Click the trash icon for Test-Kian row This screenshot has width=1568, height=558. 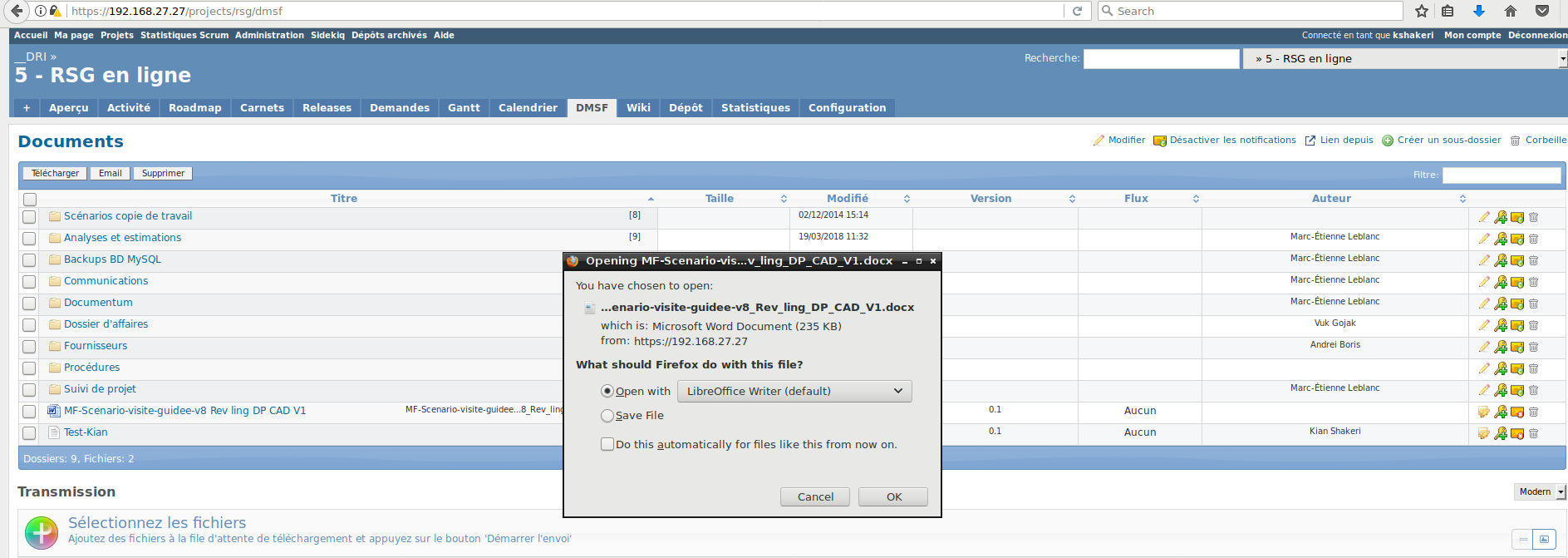[1534, 433]
